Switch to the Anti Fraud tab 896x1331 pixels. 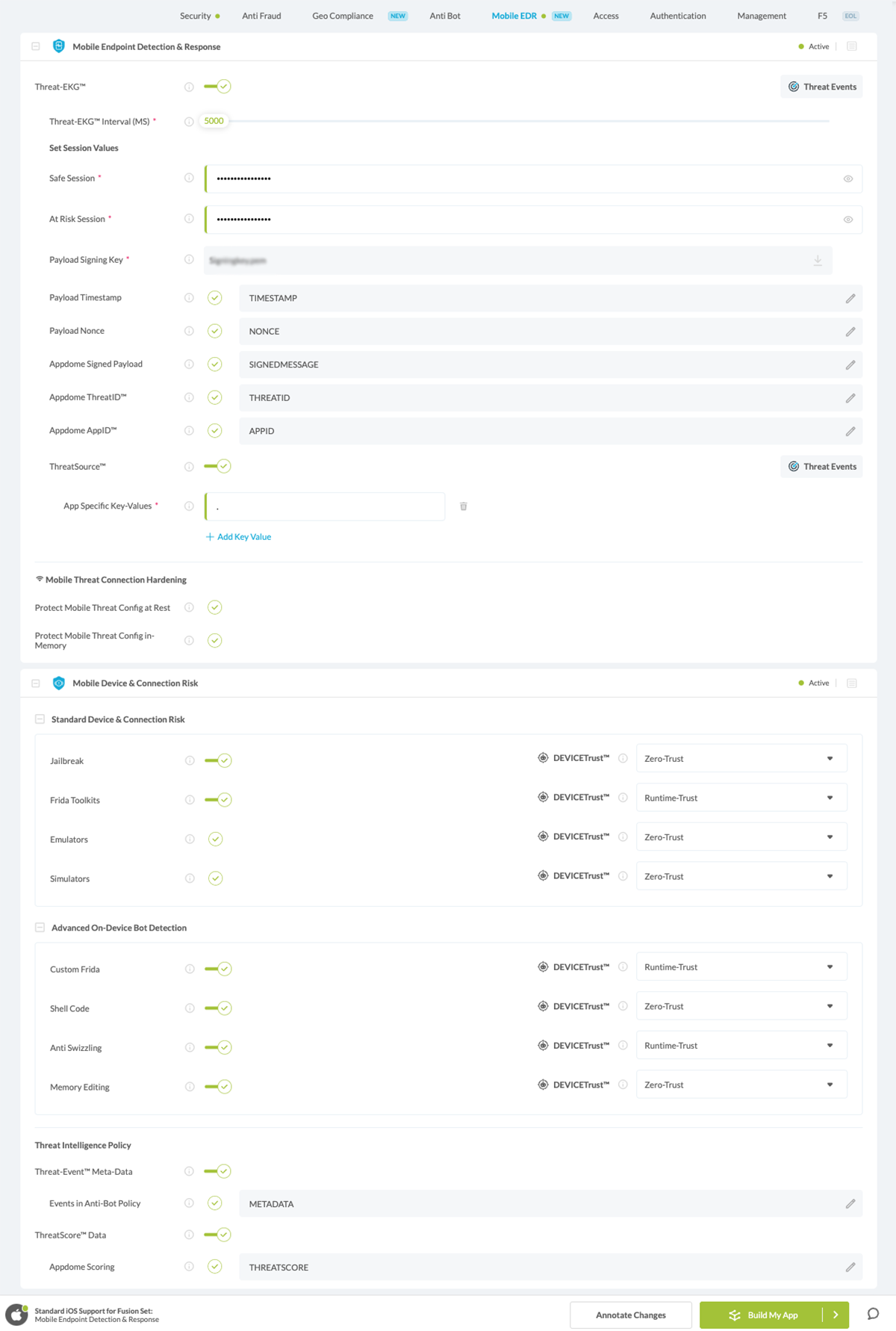tap(261, 16)
